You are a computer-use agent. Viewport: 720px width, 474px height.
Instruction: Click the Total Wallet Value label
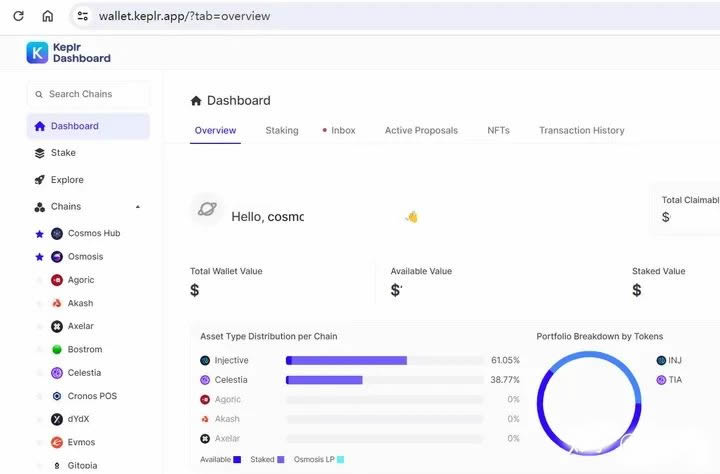tap(226, 271)
